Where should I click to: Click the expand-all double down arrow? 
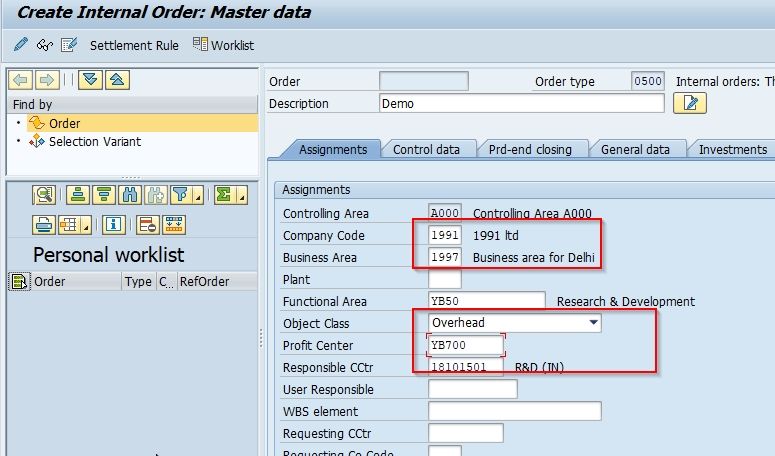click(90, 80)
